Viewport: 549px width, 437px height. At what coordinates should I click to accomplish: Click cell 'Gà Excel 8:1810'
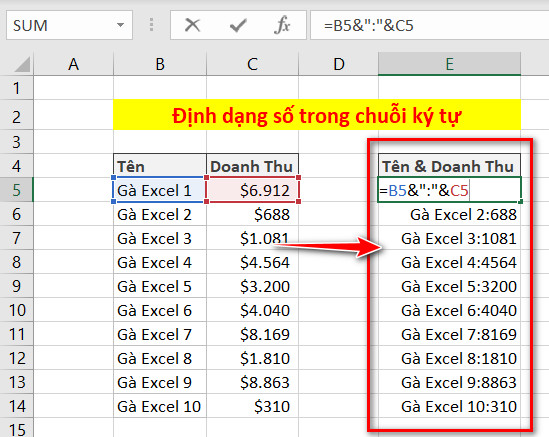click(450, 358)
